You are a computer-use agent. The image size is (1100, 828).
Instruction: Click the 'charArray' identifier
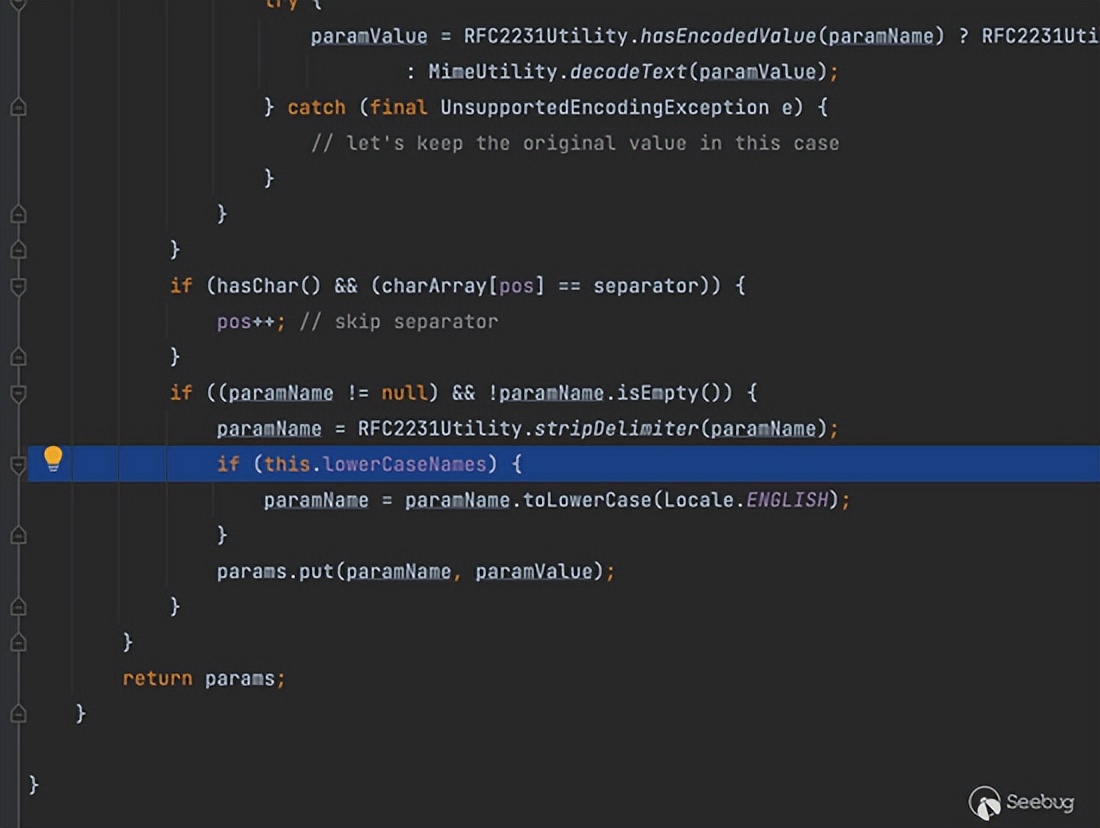434,286
